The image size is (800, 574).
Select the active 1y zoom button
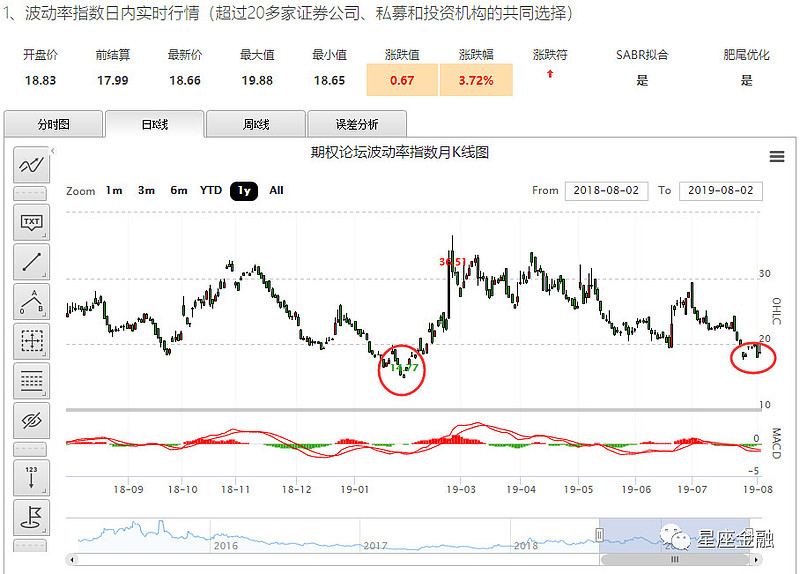[244, 191]
